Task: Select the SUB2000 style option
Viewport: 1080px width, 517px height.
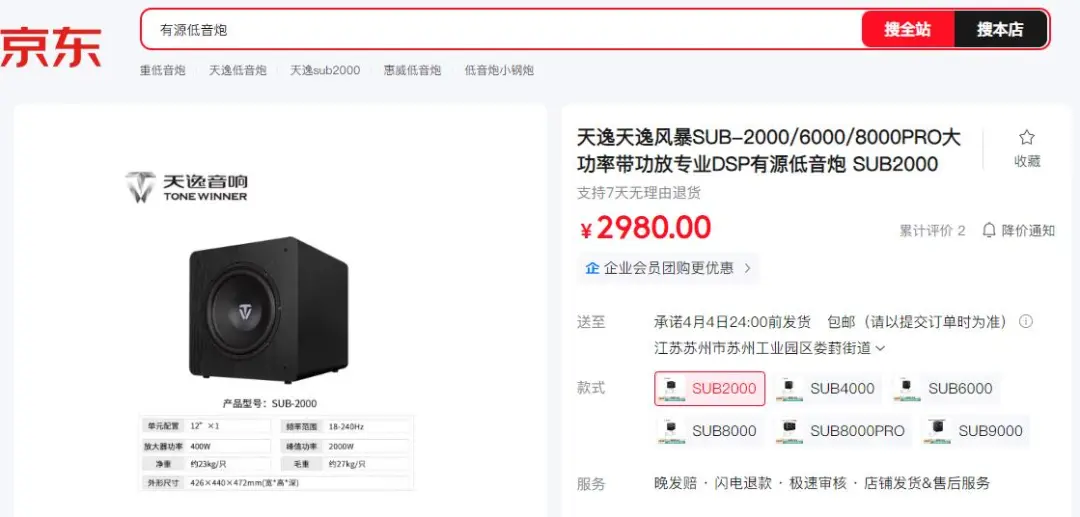Action: (709, 388)
